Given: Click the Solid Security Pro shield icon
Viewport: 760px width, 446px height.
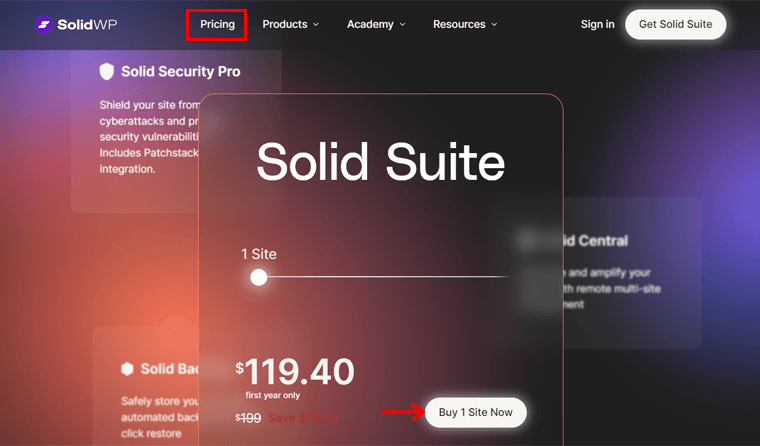Looking at the screenshot, I should 107,72.
